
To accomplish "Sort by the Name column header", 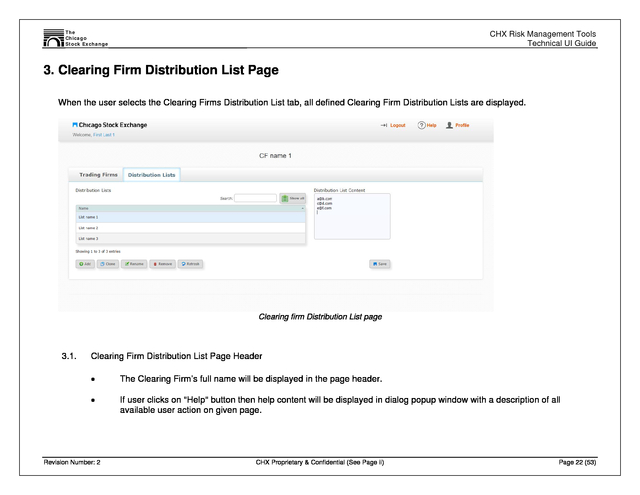I will coord(191,209).
